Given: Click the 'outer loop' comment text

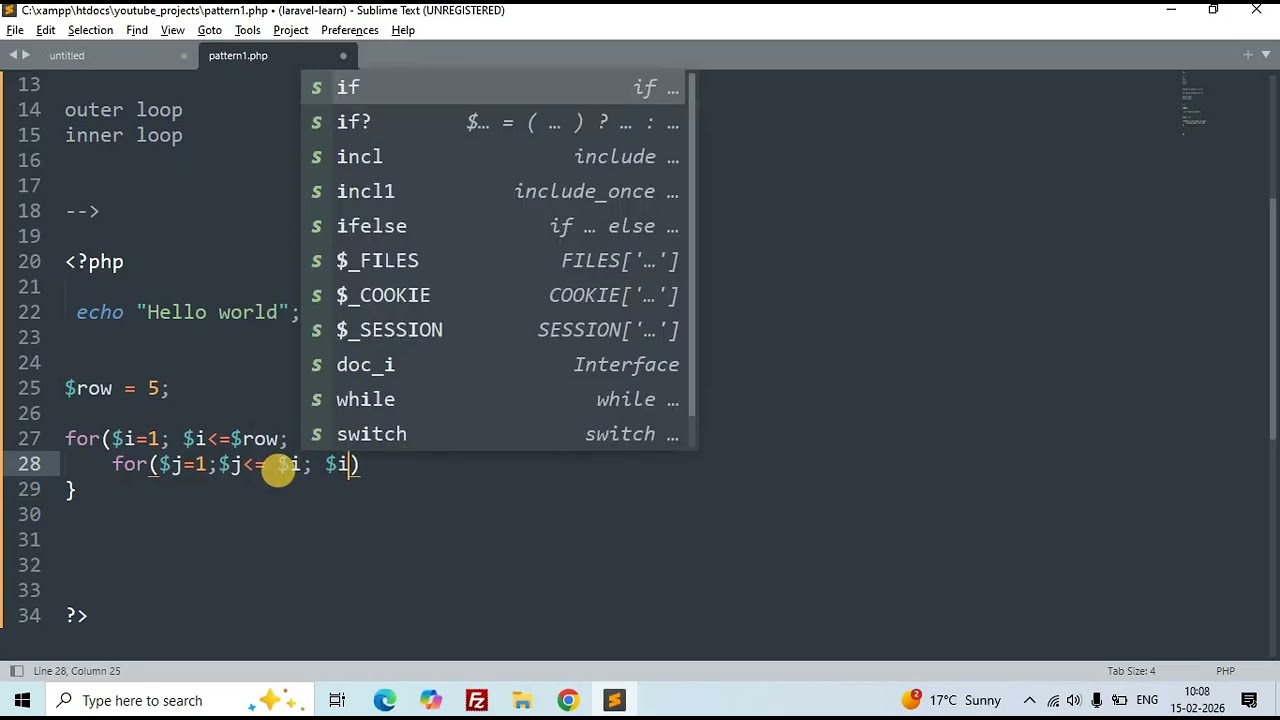Looking at the screenshot, I should (123, 110).
